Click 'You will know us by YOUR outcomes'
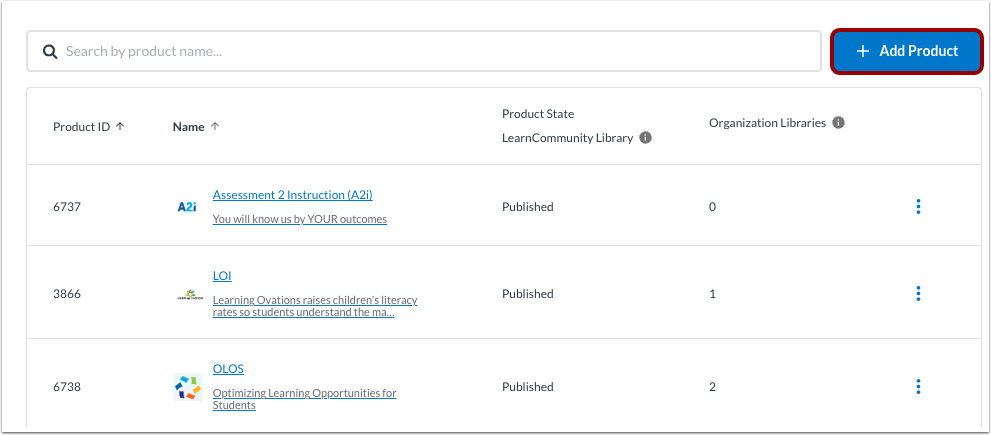The image size is (991, 435). coord(299,219)
